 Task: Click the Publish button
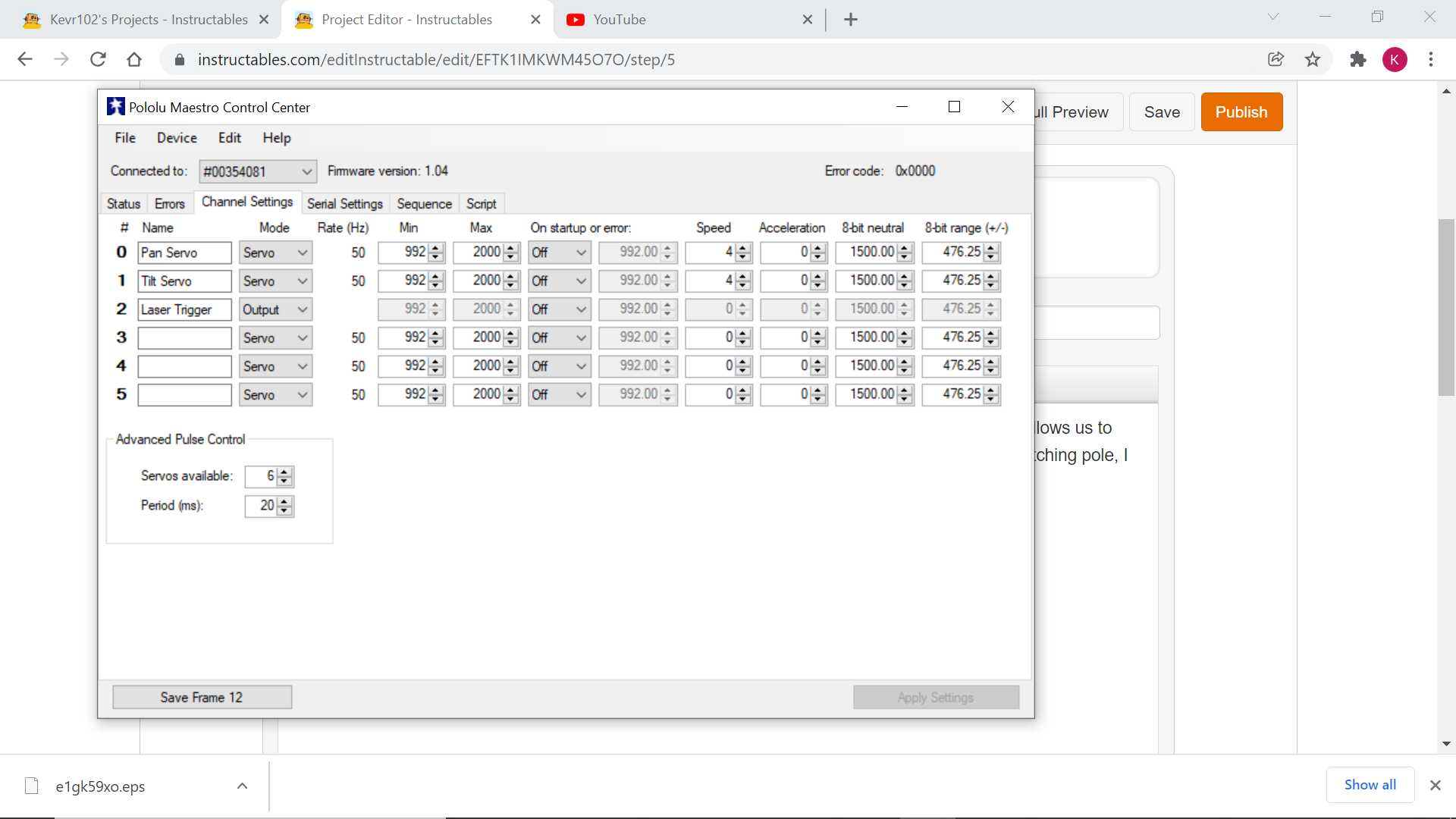1241,111
